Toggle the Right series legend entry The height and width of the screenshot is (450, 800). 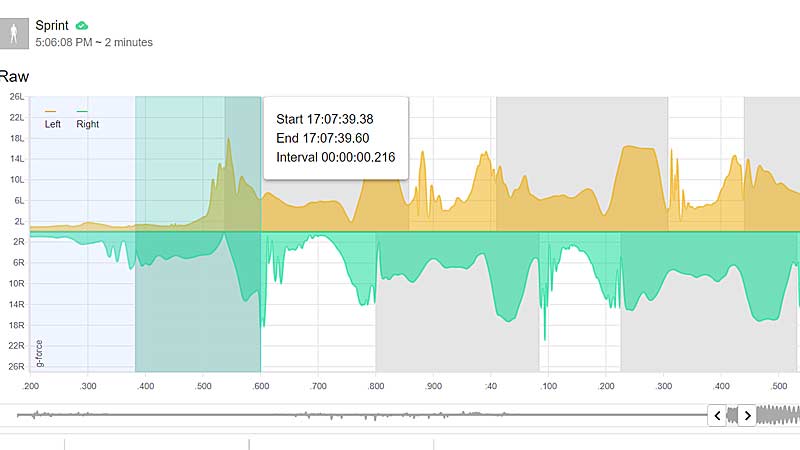click(87, 119)
